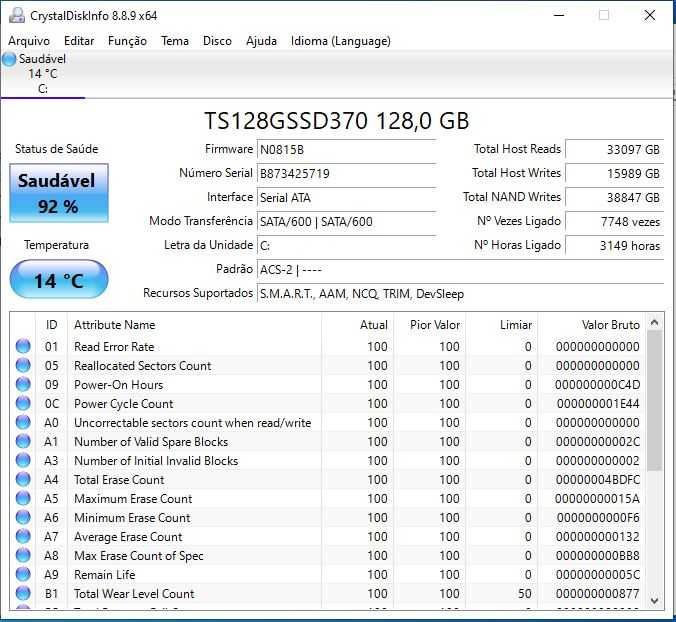Screen dimensions: 676x622
Task: Open the Editar menu
Action: (x=79, y=41)
